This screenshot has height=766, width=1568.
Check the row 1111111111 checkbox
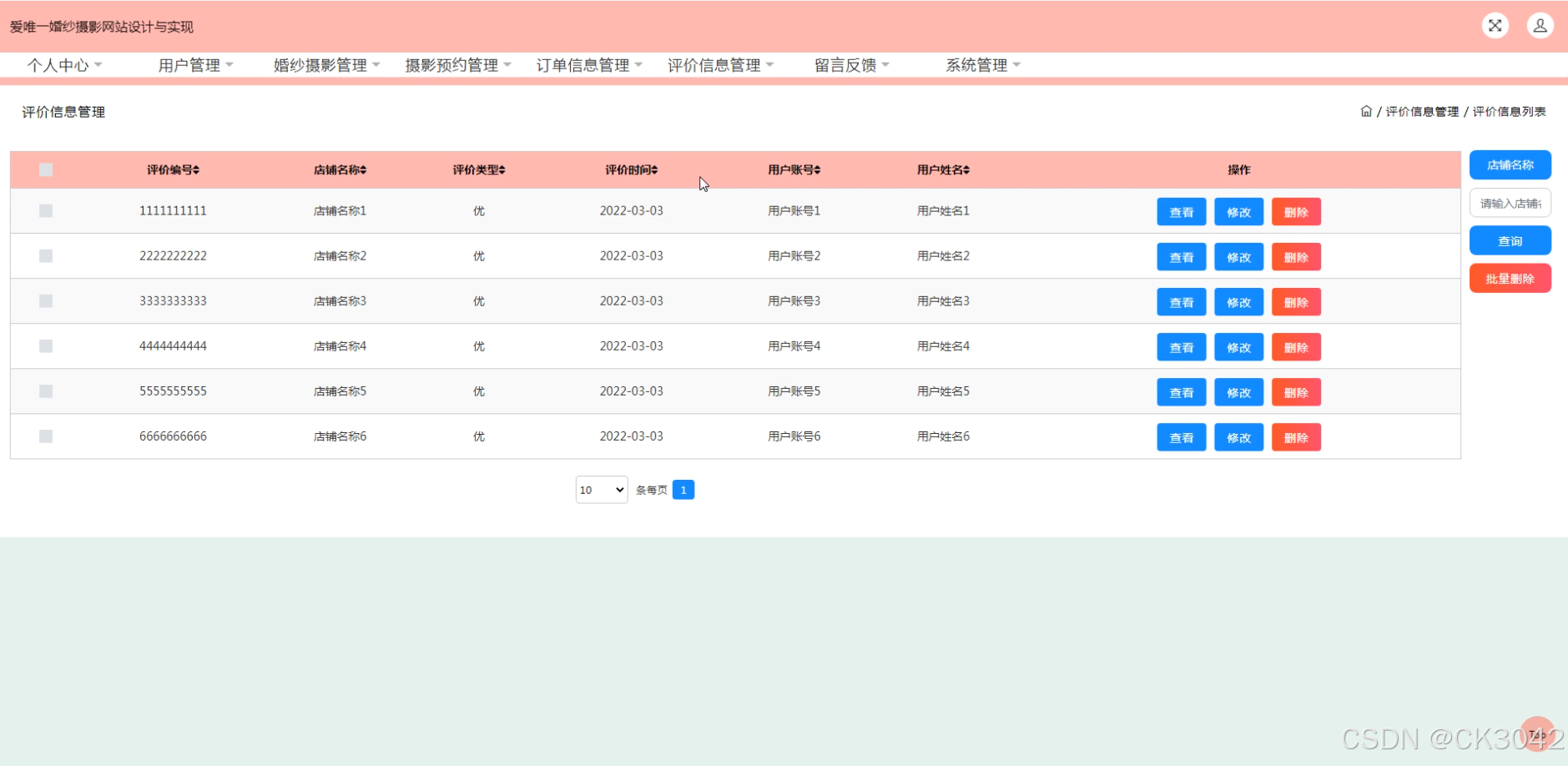coord(46,210)
